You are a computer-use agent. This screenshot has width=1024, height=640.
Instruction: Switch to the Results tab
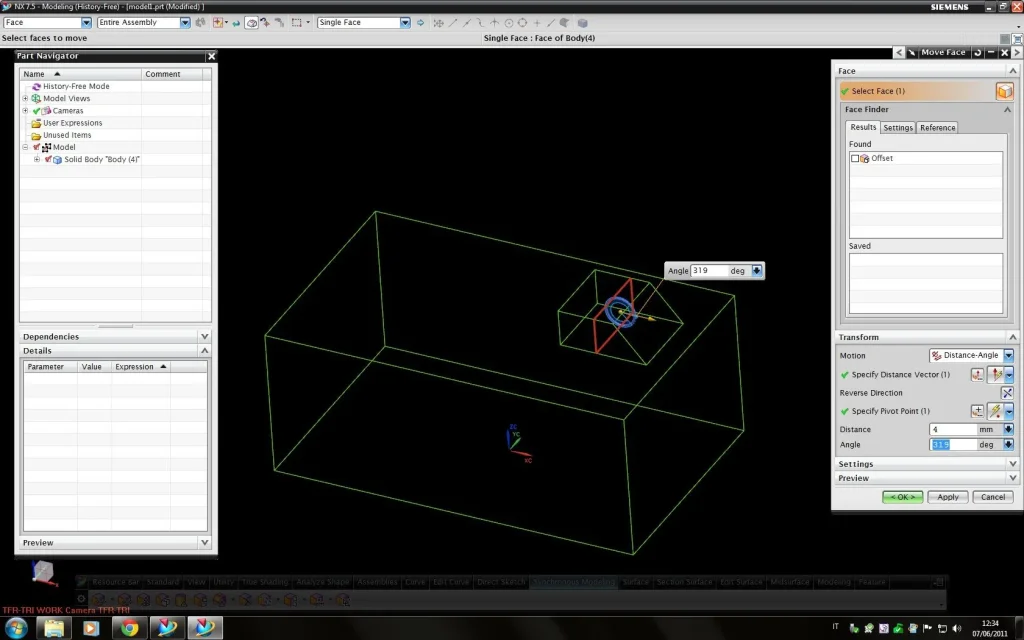(x=863, y=127)
